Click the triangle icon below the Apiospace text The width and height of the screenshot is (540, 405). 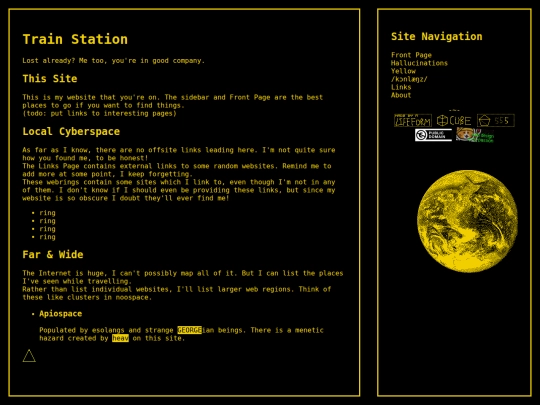29,356
